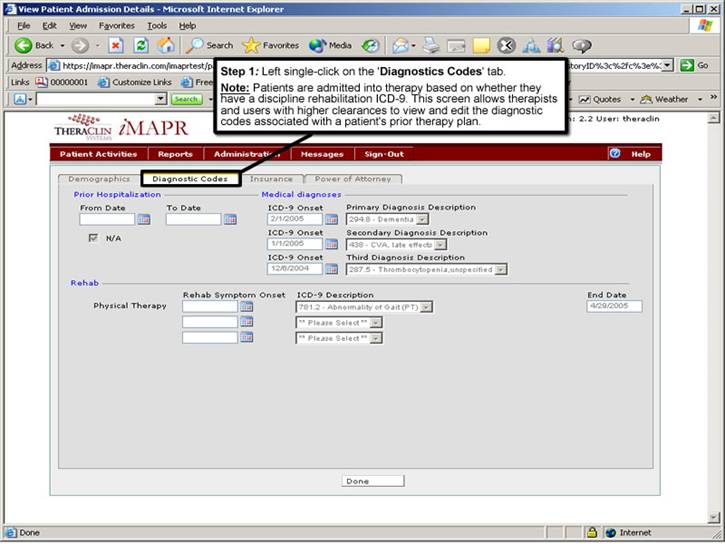The height and width of the screenshot is (544, 725).
Task: Toggle the N/A checkbox
Action: tap(93, 238)
